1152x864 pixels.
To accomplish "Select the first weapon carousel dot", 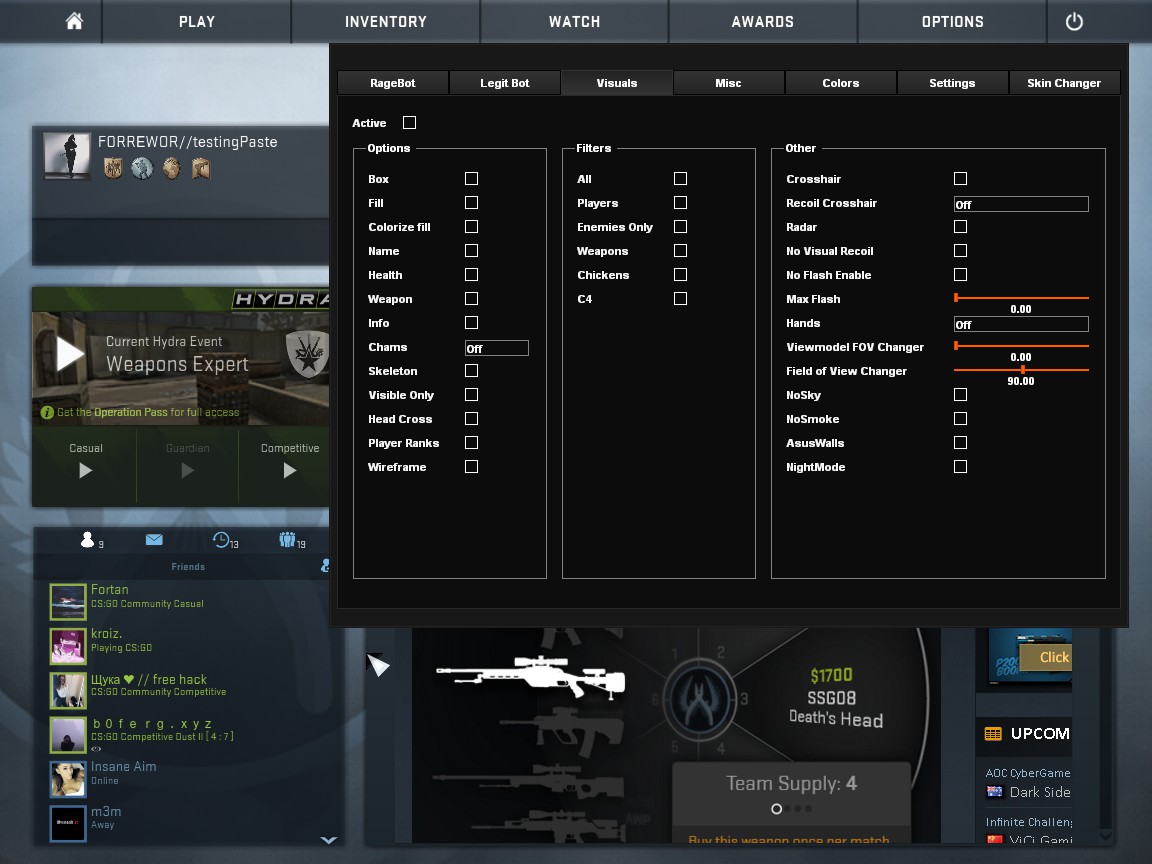I will coord(776,809).
